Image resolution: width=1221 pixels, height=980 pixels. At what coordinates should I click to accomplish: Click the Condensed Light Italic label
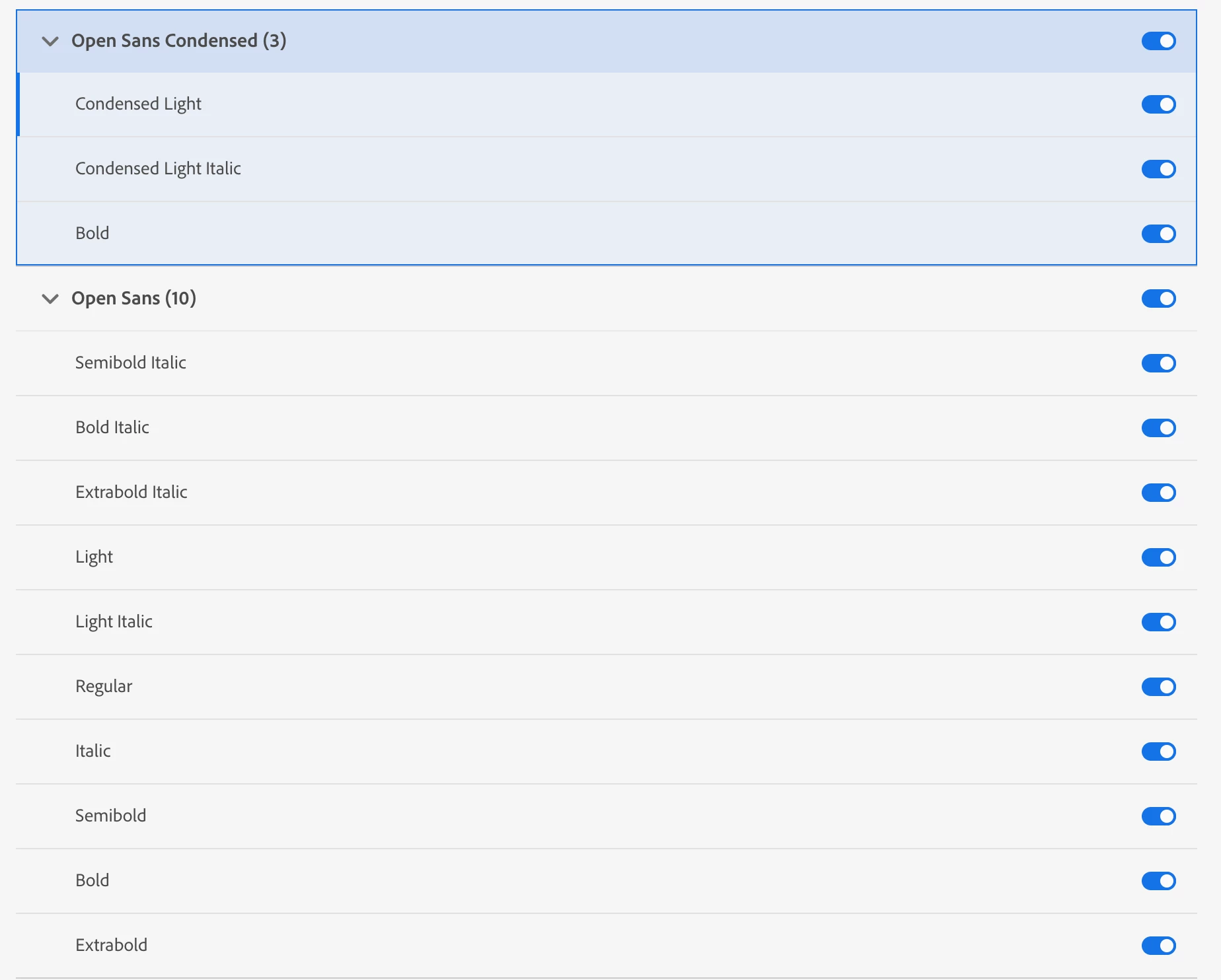pos(158,169)
